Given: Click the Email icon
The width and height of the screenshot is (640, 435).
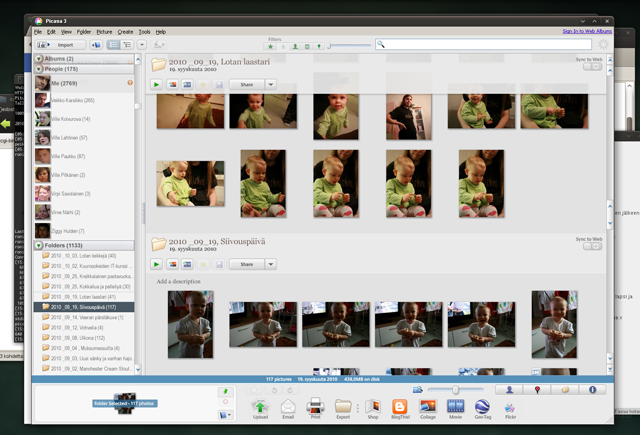Looking at the screenshot, I should click(288, 409).
